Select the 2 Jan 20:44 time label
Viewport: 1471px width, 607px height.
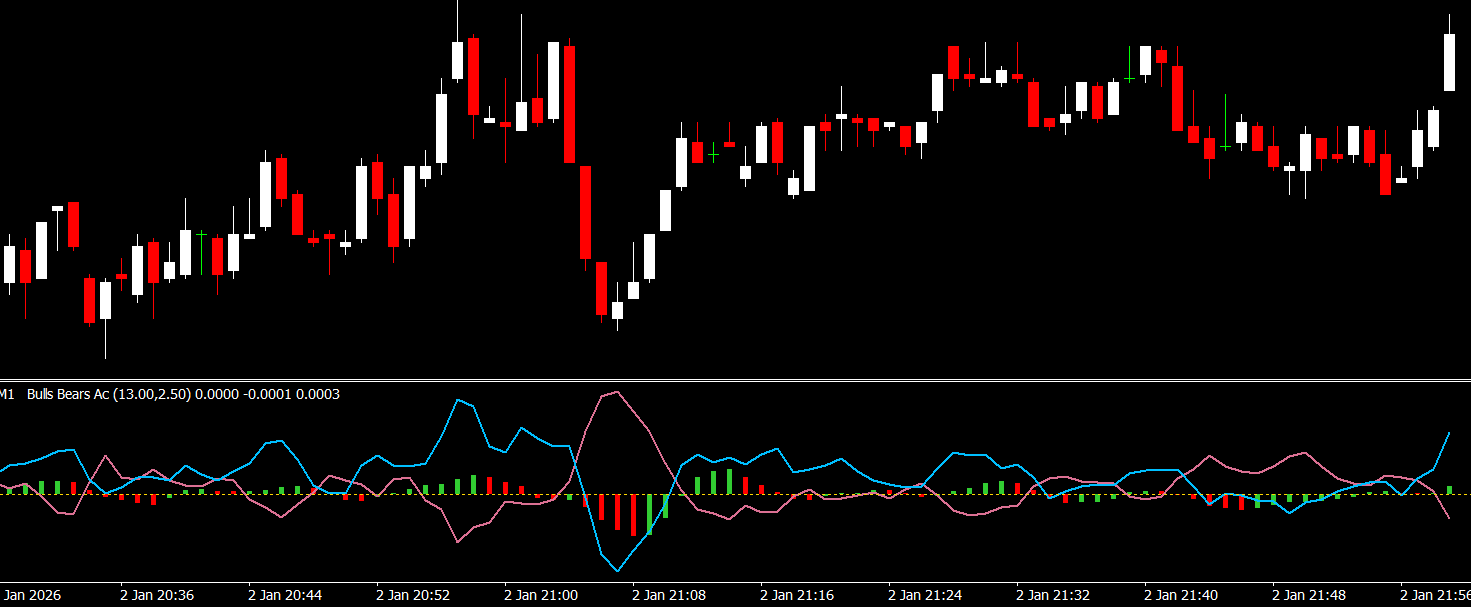[x=285, y=595]
